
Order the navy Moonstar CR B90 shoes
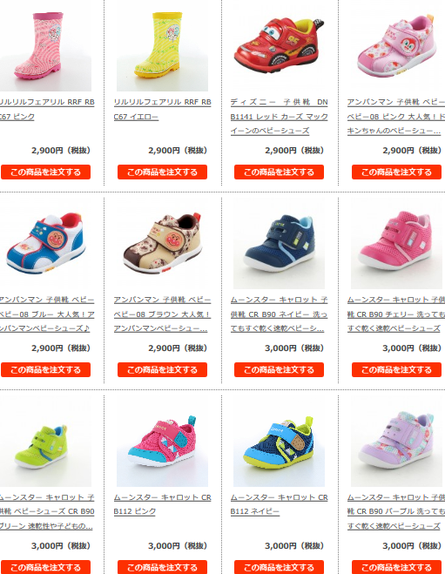click(279, 370)
